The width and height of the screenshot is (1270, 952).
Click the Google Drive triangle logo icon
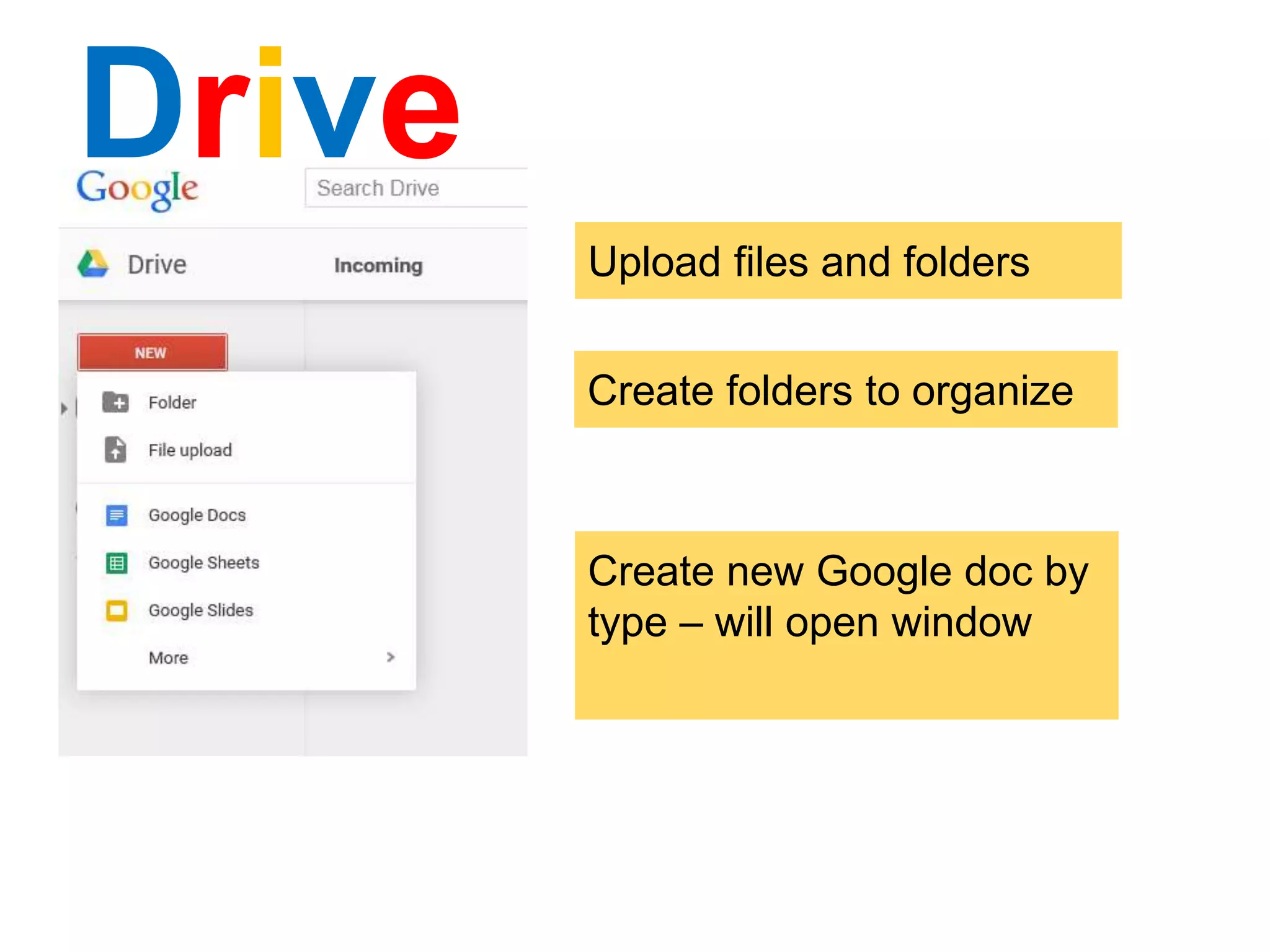(x=94, y=264)
